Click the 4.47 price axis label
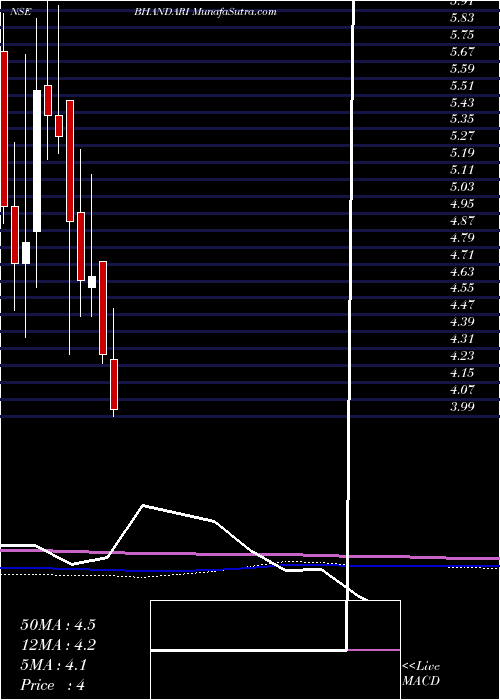The height and width of the screenshot is (700, 500). pos(462,305)
